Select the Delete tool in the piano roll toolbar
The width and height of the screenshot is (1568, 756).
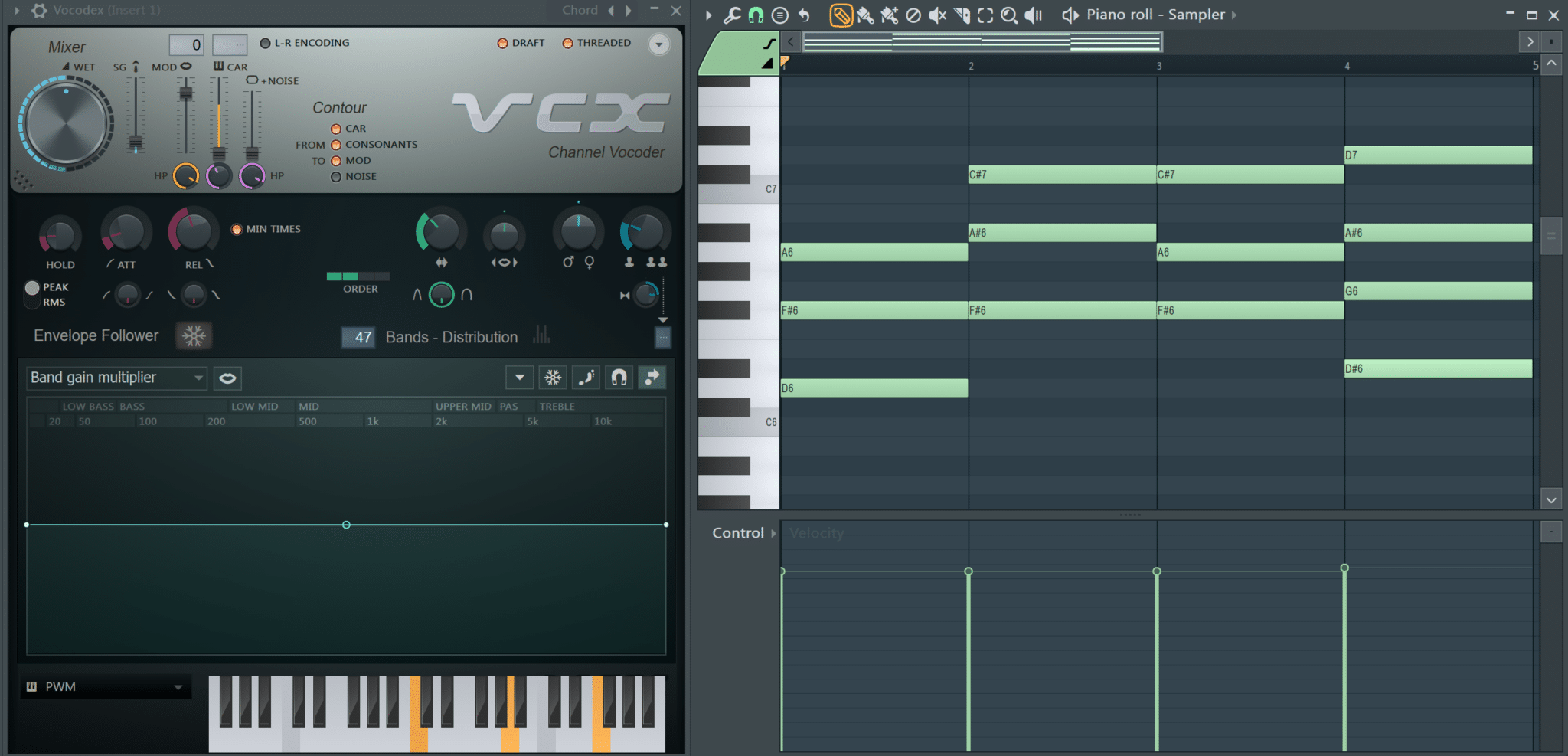[x=913, y=15]
